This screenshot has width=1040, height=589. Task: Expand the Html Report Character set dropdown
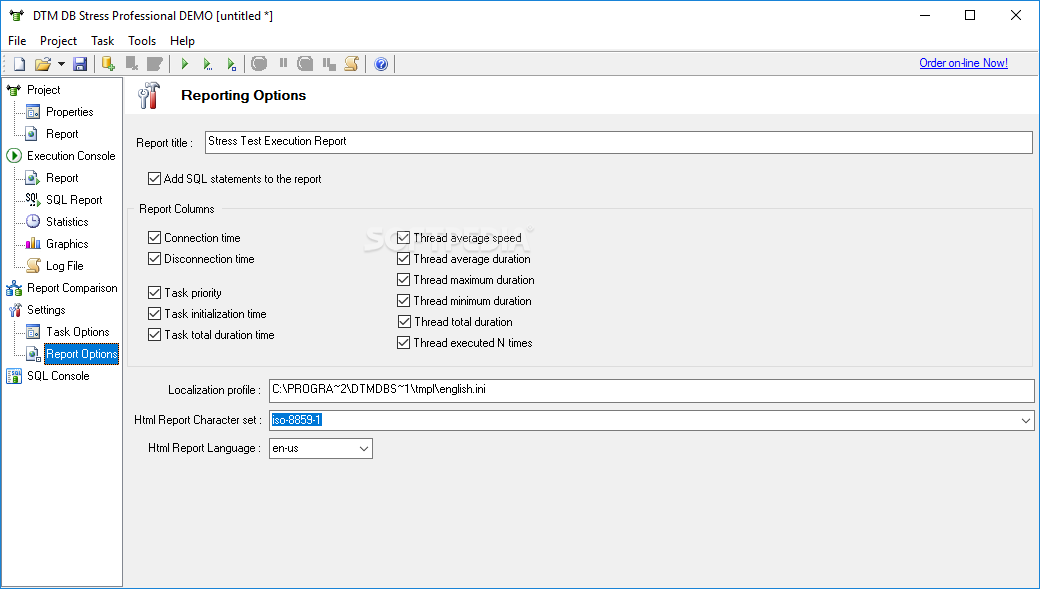[1025, 420]
